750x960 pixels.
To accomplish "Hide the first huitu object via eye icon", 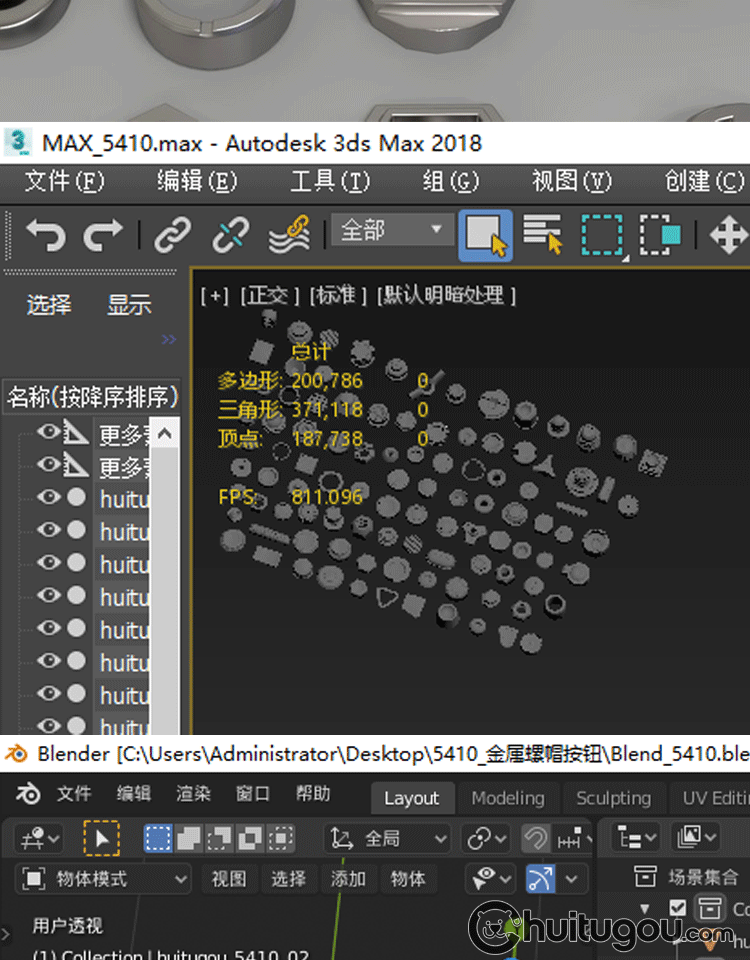I will point(48,498).
